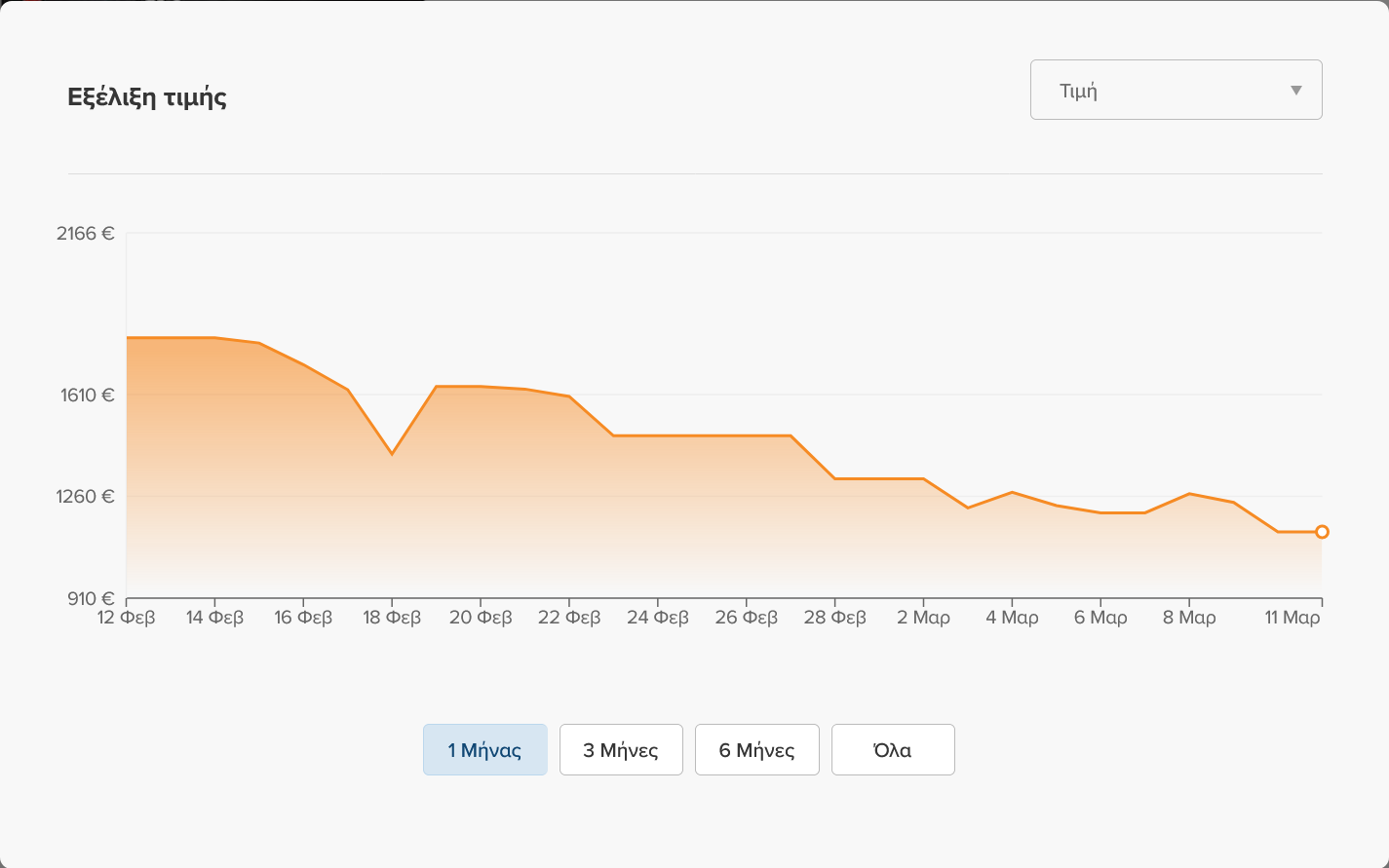
Task: Click the 18 Φεβ axis label
Action: click(392, 618)
